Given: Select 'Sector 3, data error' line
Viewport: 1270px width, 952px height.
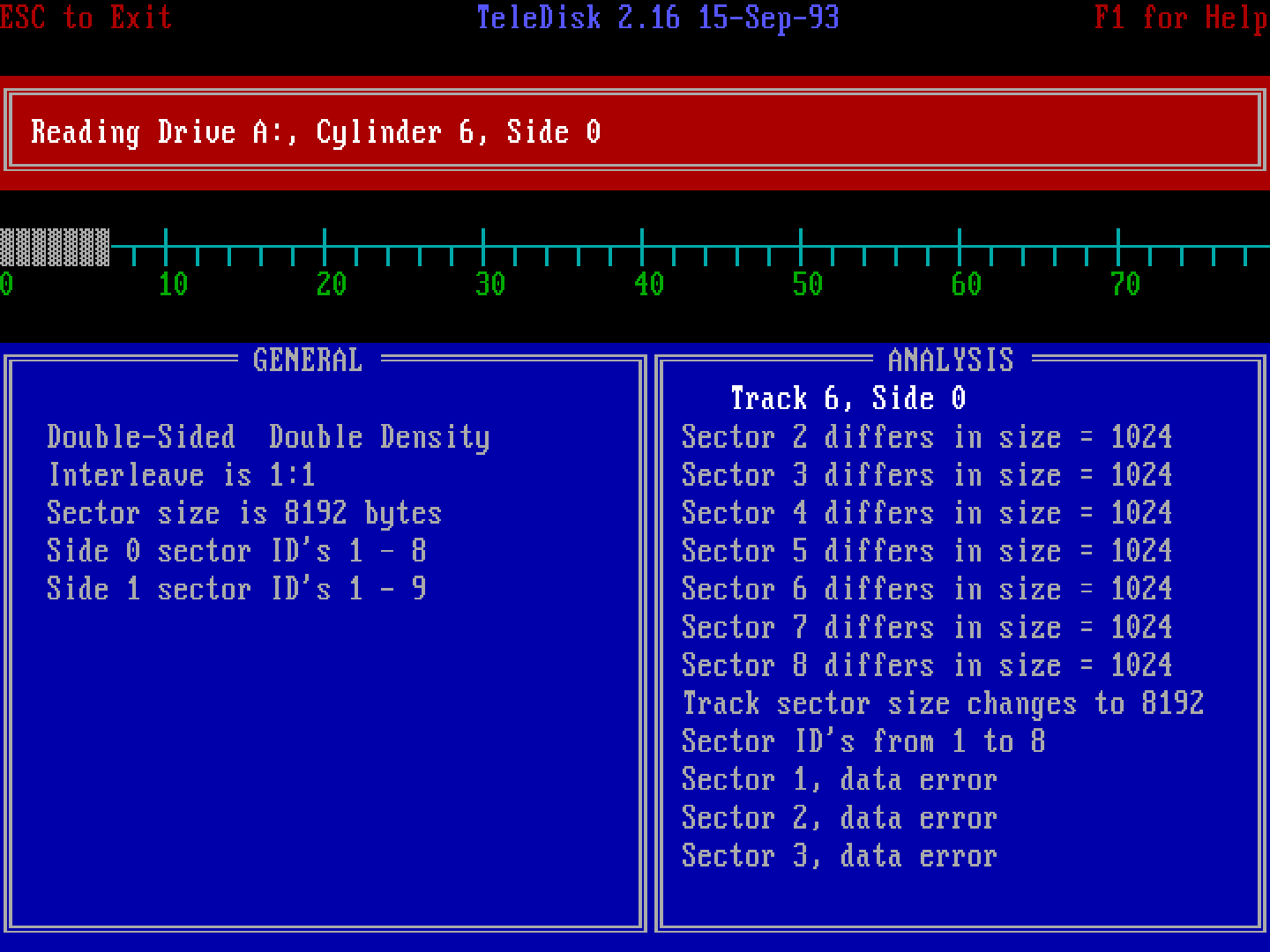Looking at the screenshot, I should (x=840, y=856).
